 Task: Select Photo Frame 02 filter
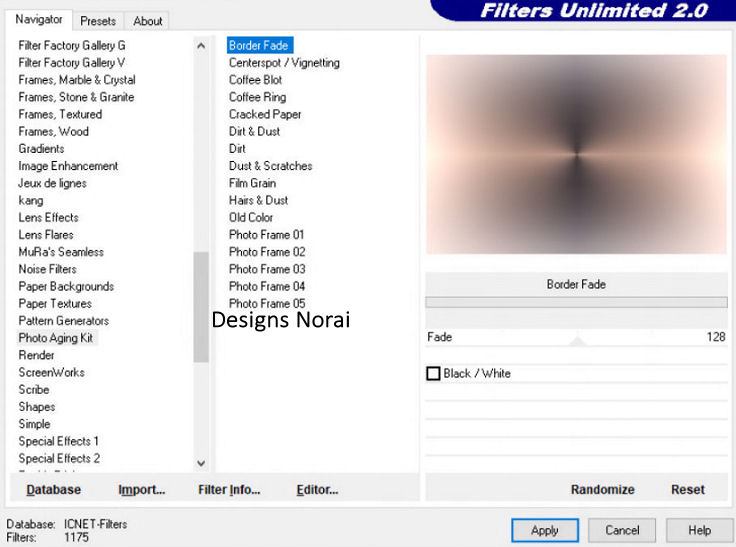click(x=267, y=252)
